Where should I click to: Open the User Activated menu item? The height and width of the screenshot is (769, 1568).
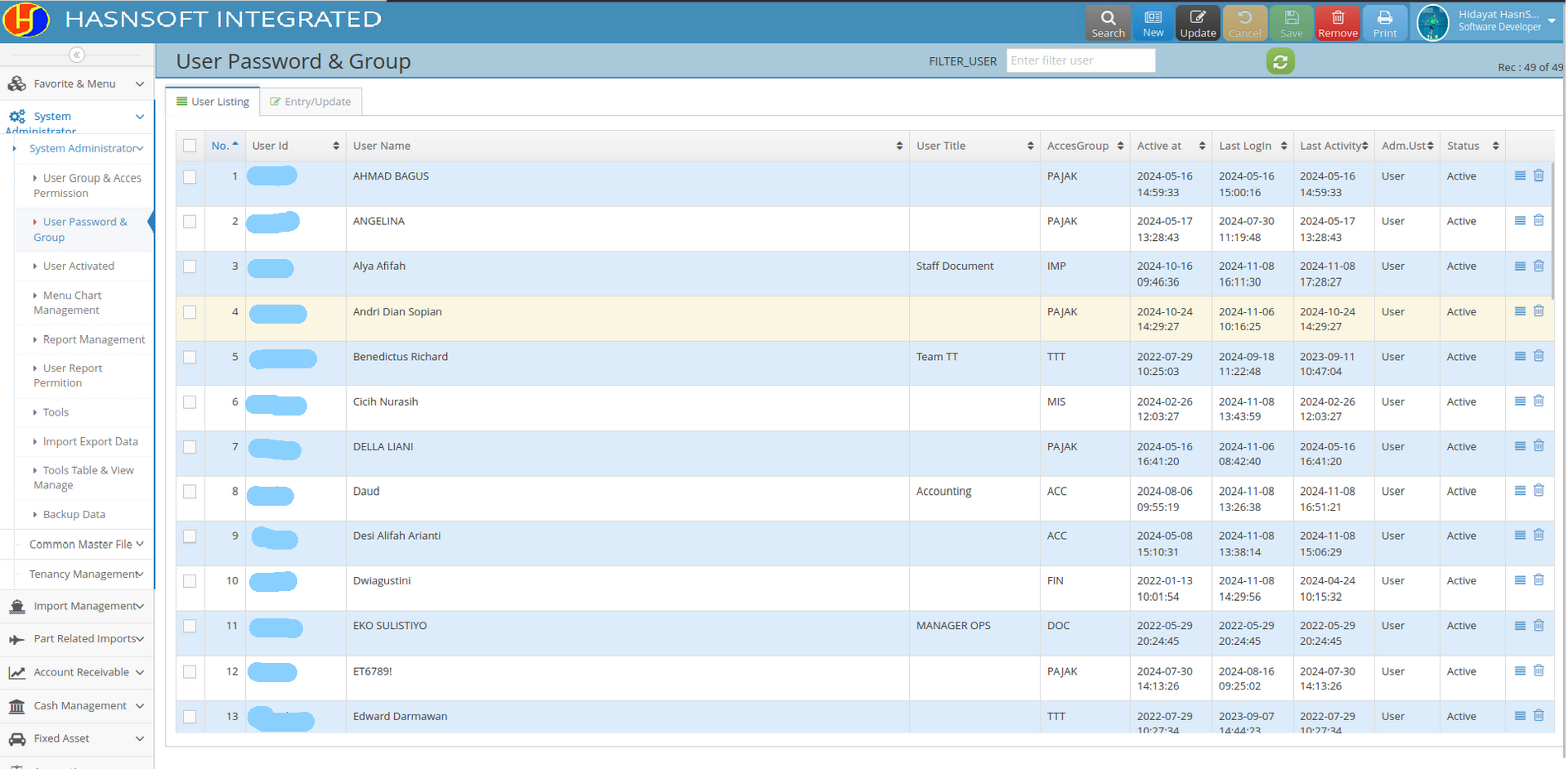tap(79, 266)
